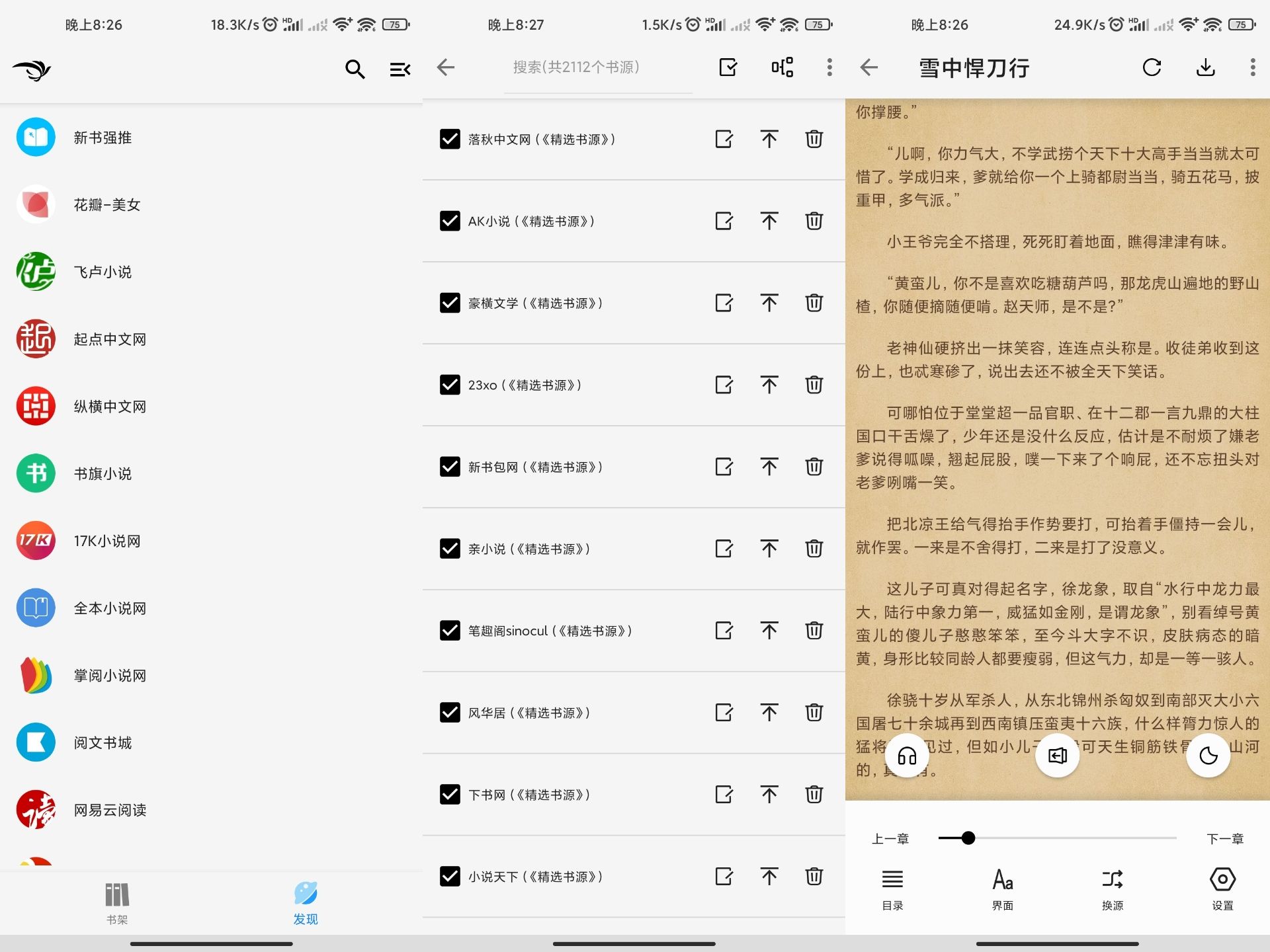Download chapters of 雪中悍刀行
The image size is (1270, 952).
(x=1206, y=67)
